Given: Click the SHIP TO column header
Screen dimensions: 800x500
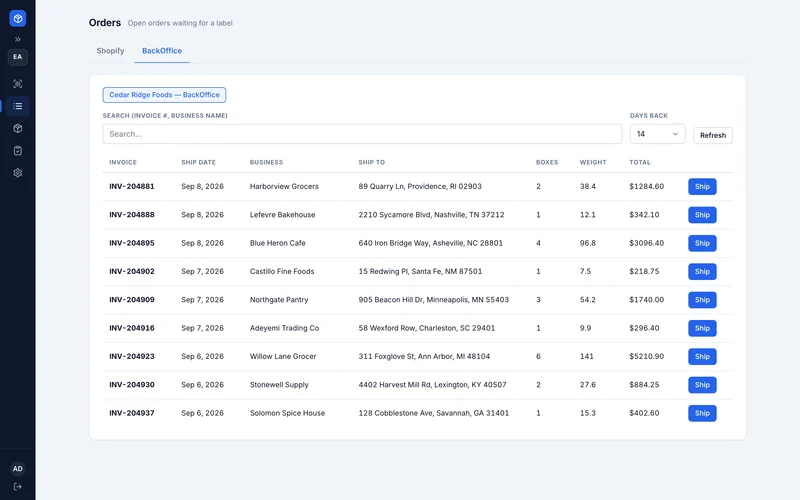Looking at the screenshot, I should click(371, 162).
